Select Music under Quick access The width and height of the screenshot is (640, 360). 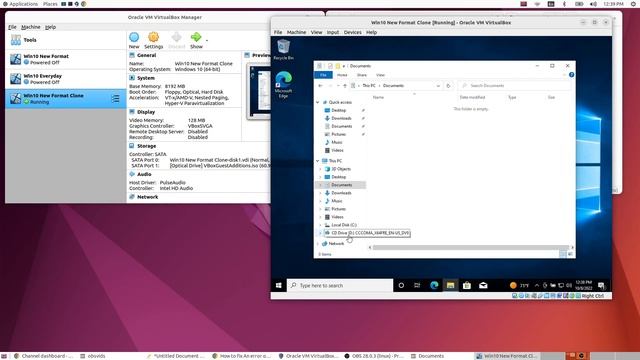pos(337,142)
